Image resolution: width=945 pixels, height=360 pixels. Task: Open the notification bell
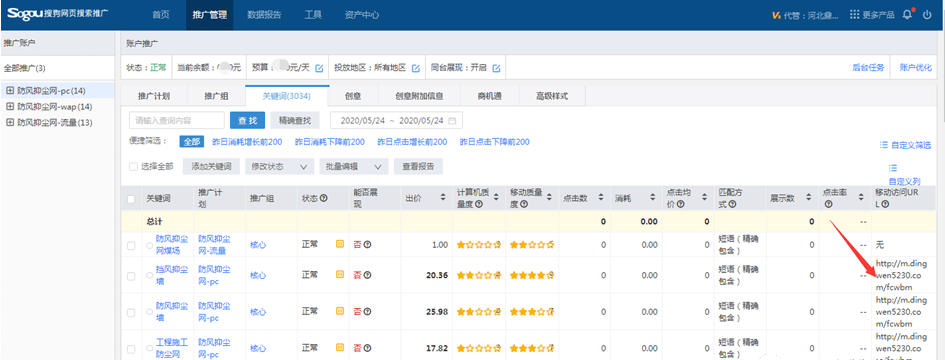pyautogui.click(x=908, y=15)
